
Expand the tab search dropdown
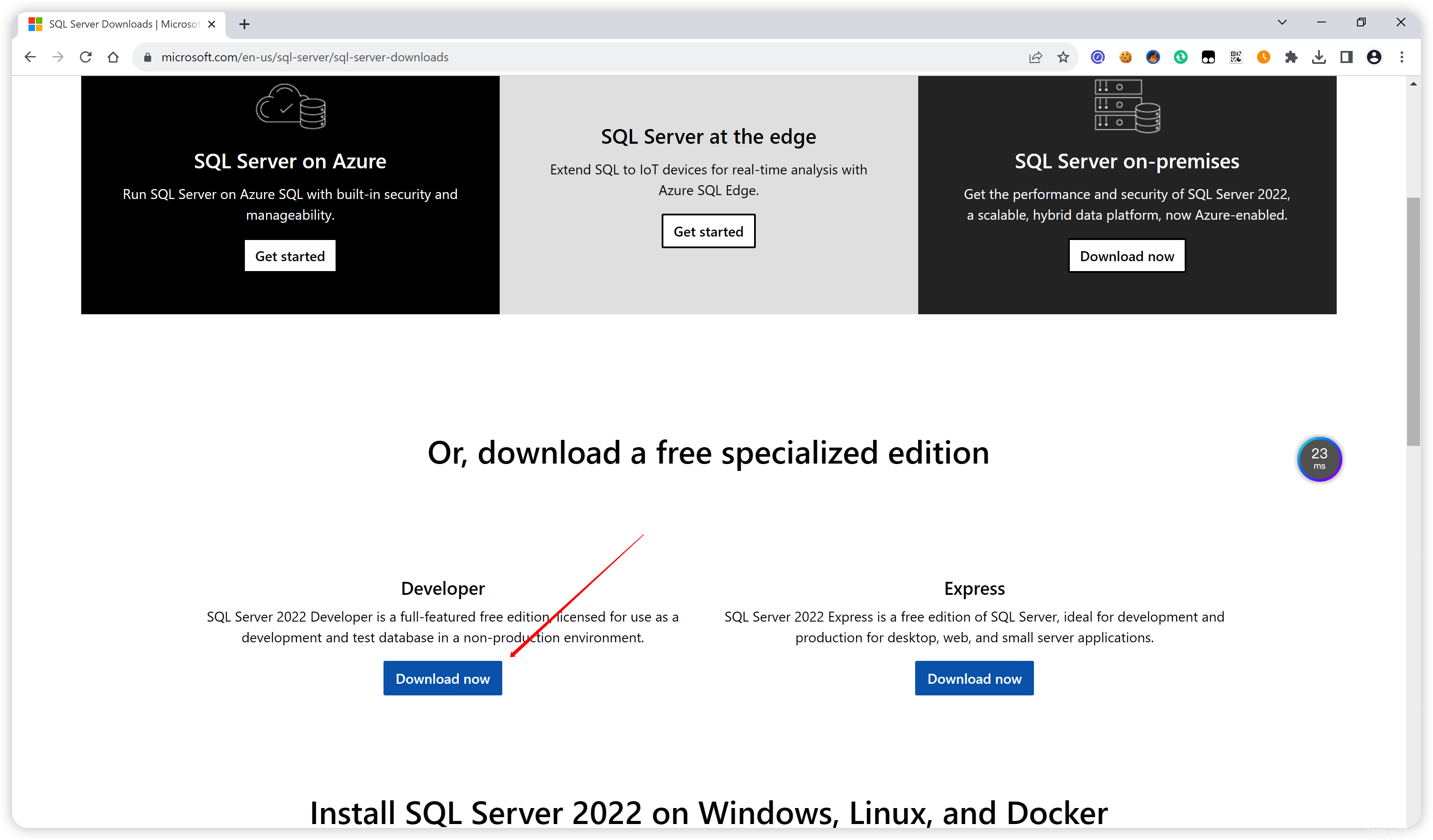1282,22
